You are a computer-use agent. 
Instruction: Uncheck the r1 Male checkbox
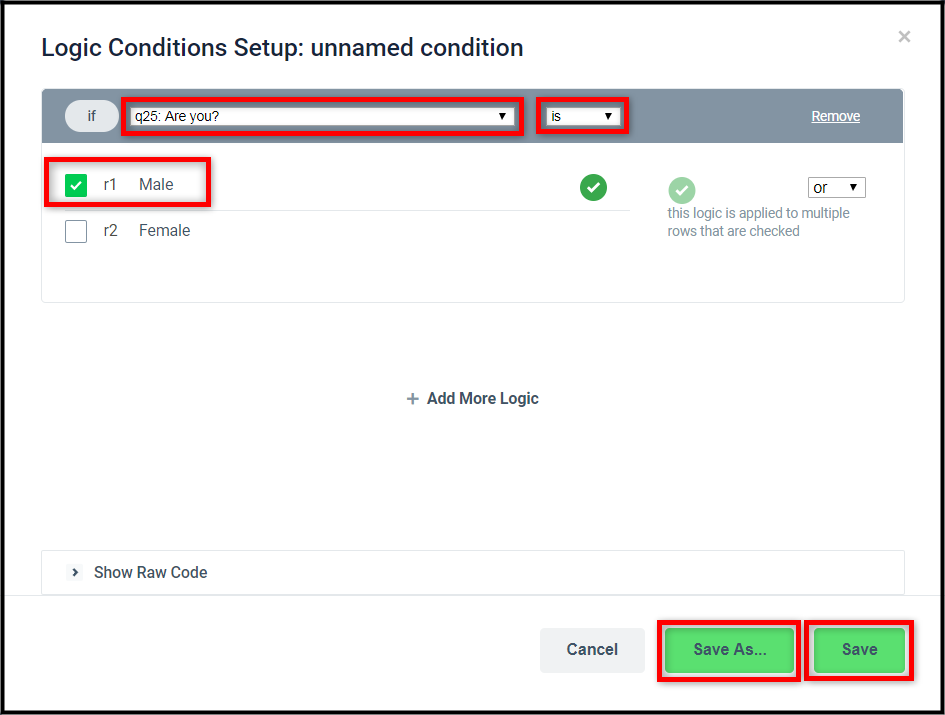click(x=76, y=185)
